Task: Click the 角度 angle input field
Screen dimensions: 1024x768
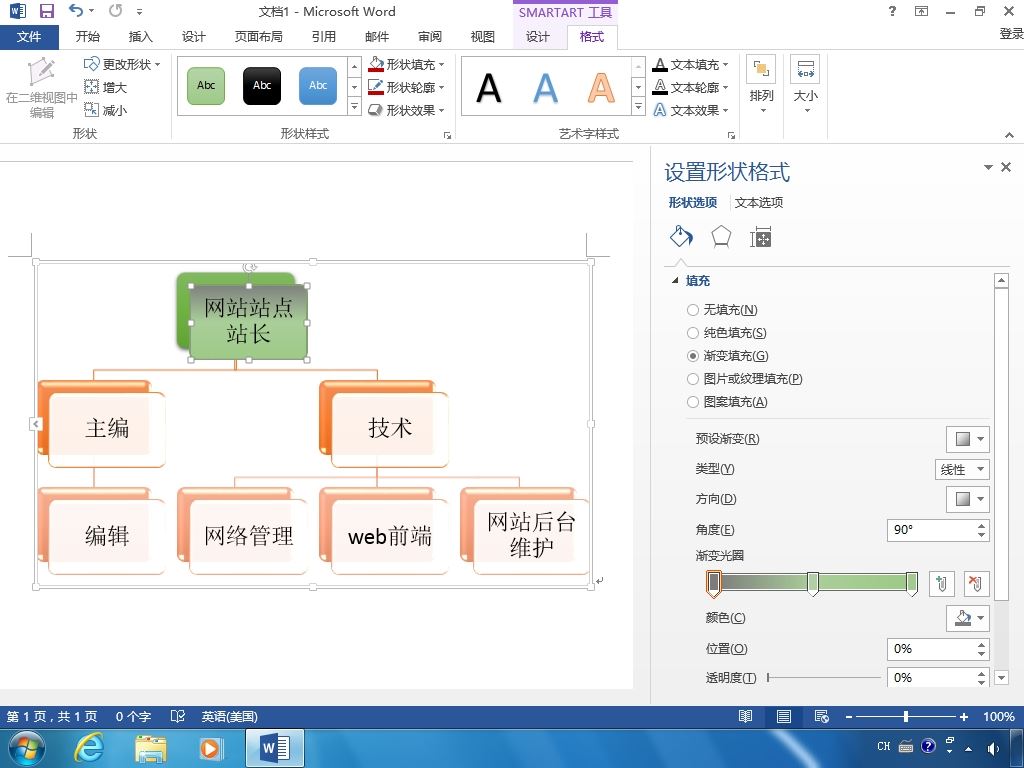Action: coord(932,530)
